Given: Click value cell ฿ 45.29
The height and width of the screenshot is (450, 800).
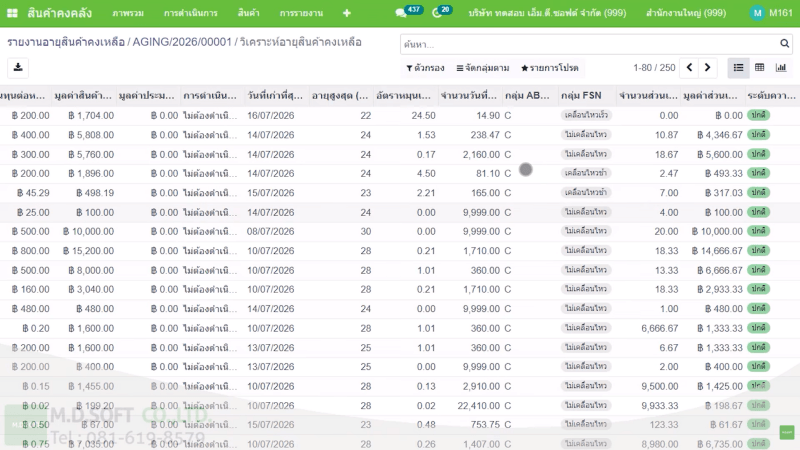Looking at the screenshot, I should pos(33,193).
